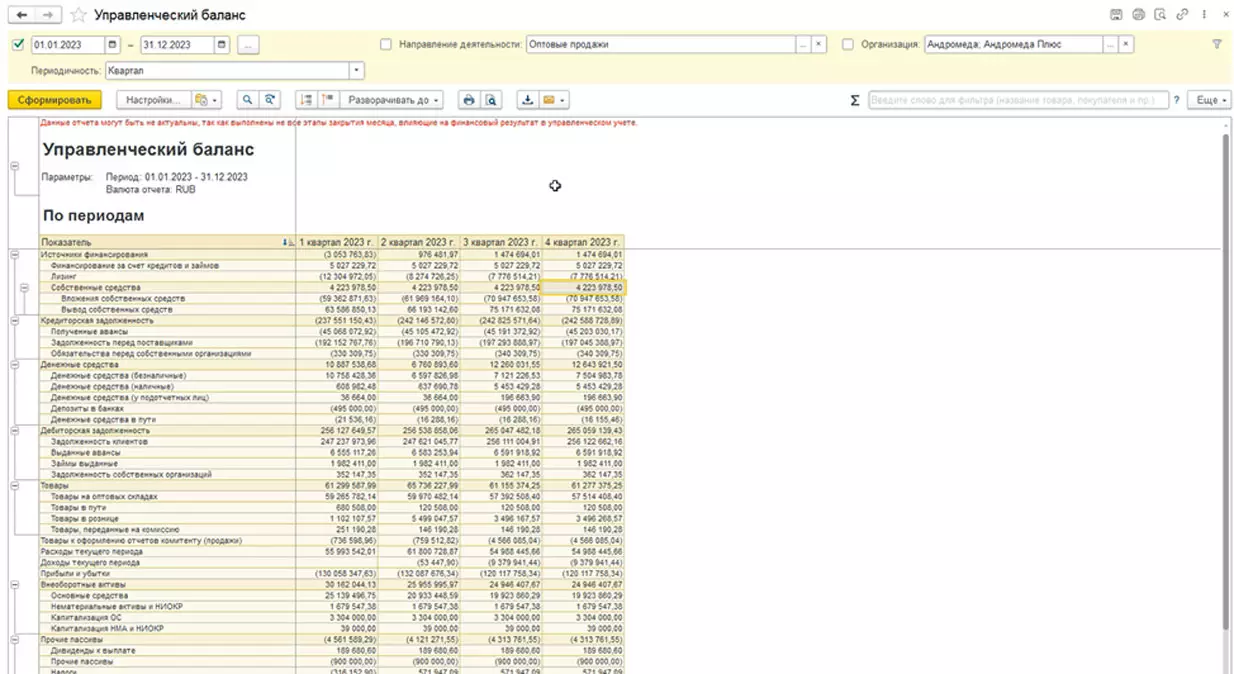This screenshot has height=674, width=1234.
Task: Collapse the Источники финансирования group
Action: (14, 255)
